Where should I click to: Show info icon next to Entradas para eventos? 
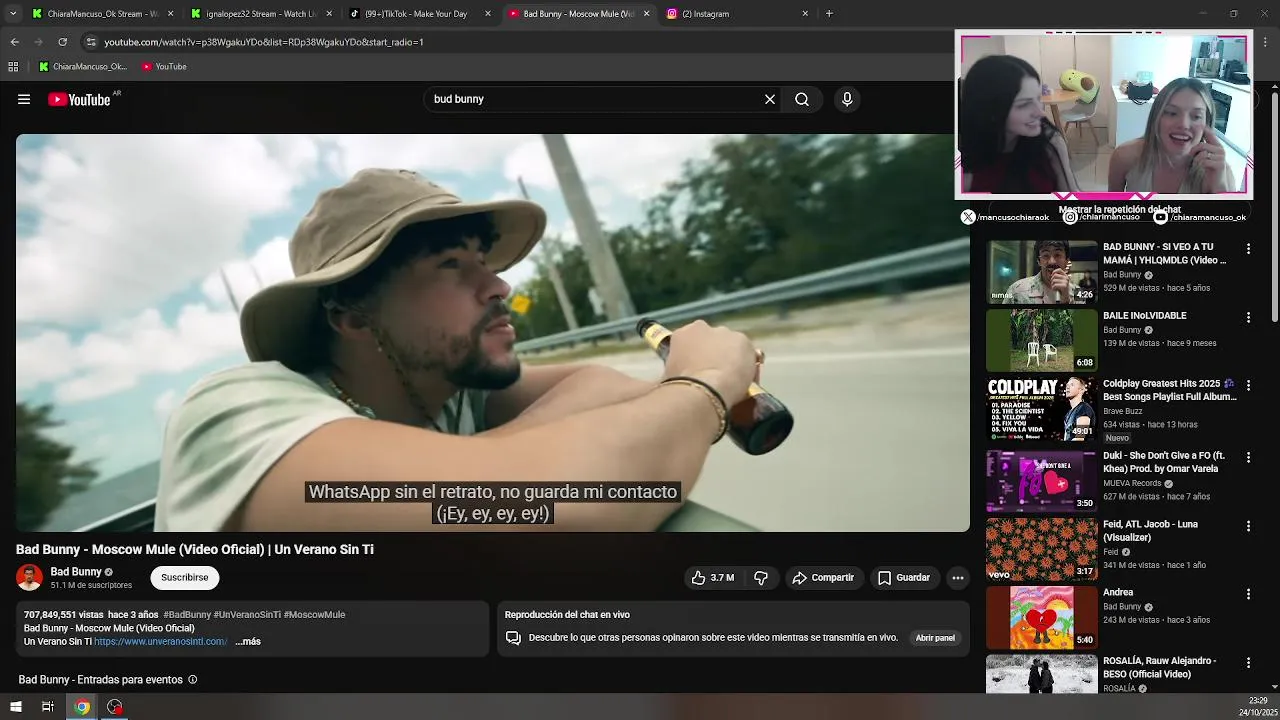(x=193, y=680)
